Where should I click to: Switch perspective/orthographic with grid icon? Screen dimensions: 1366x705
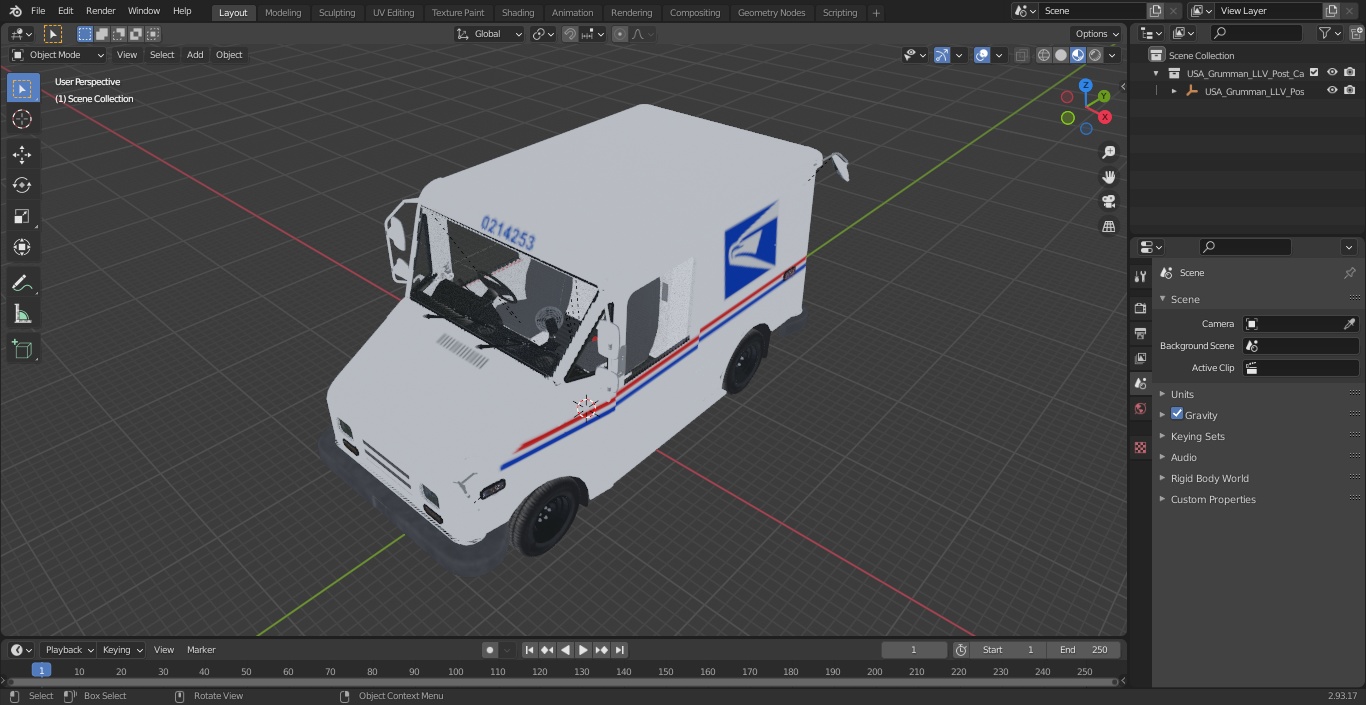(1109, 227)
